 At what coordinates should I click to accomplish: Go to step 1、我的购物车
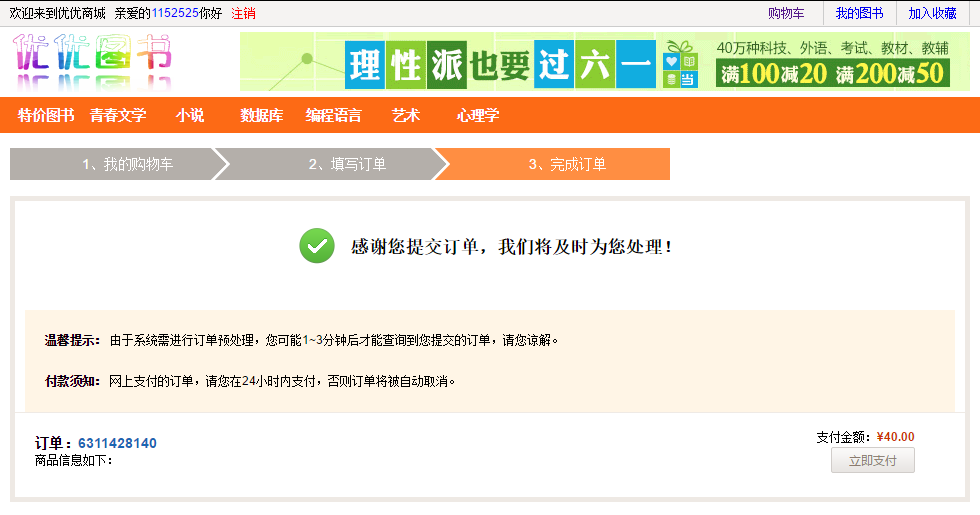point(119,164)
